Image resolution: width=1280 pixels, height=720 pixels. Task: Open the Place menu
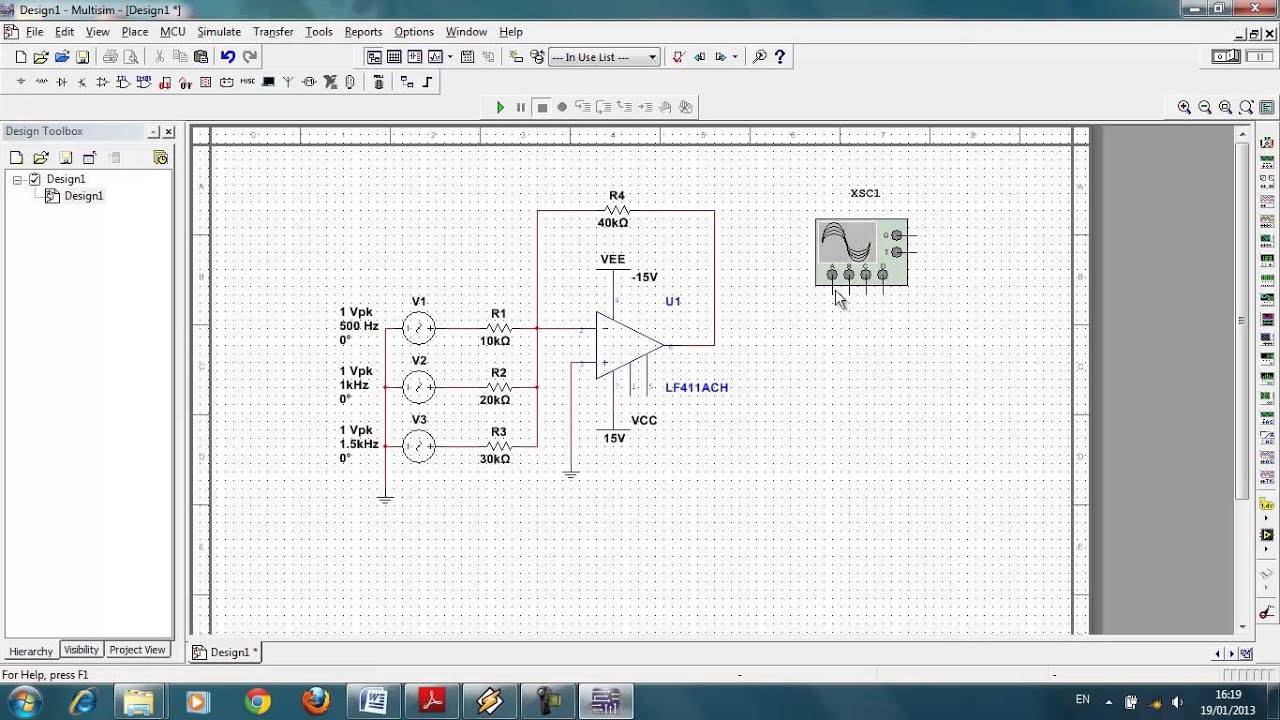click(135, 32)
